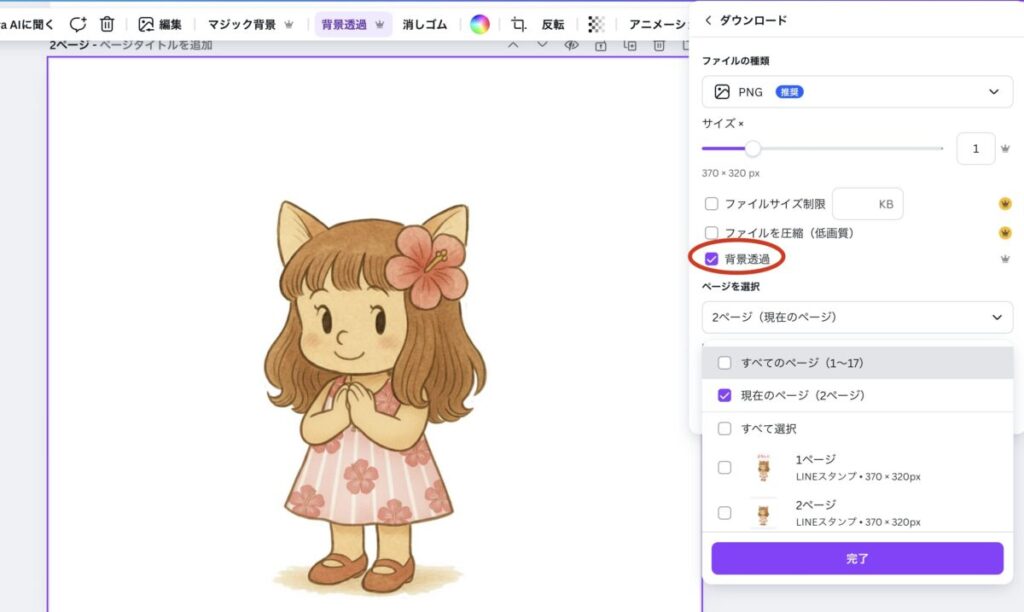
Task: Click the checkered transparency icon
Action: (x=596, y=24)
